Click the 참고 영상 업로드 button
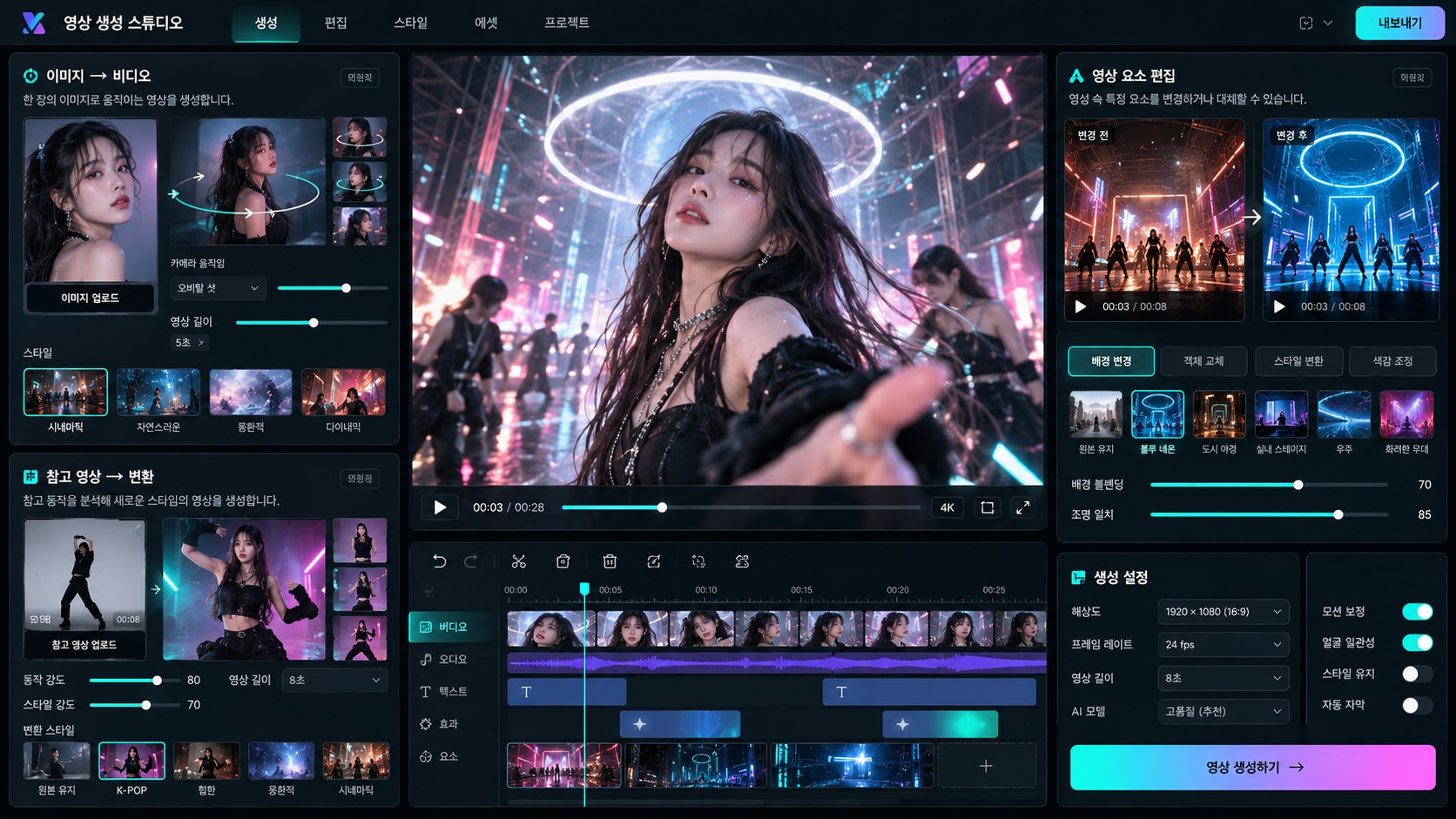 pos(84,645)
